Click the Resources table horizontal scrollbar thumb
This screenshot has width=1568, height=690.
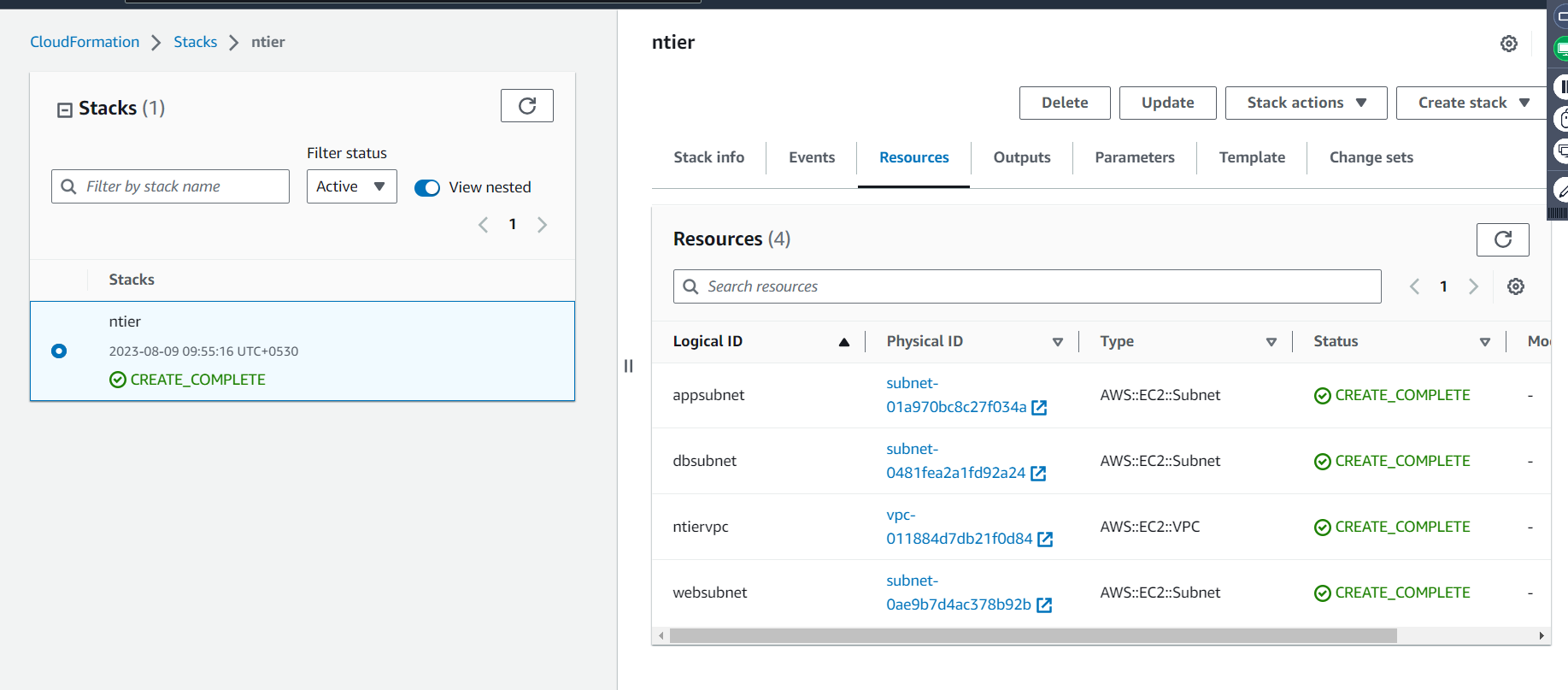pyautogui.click(x=1033, y=636)
